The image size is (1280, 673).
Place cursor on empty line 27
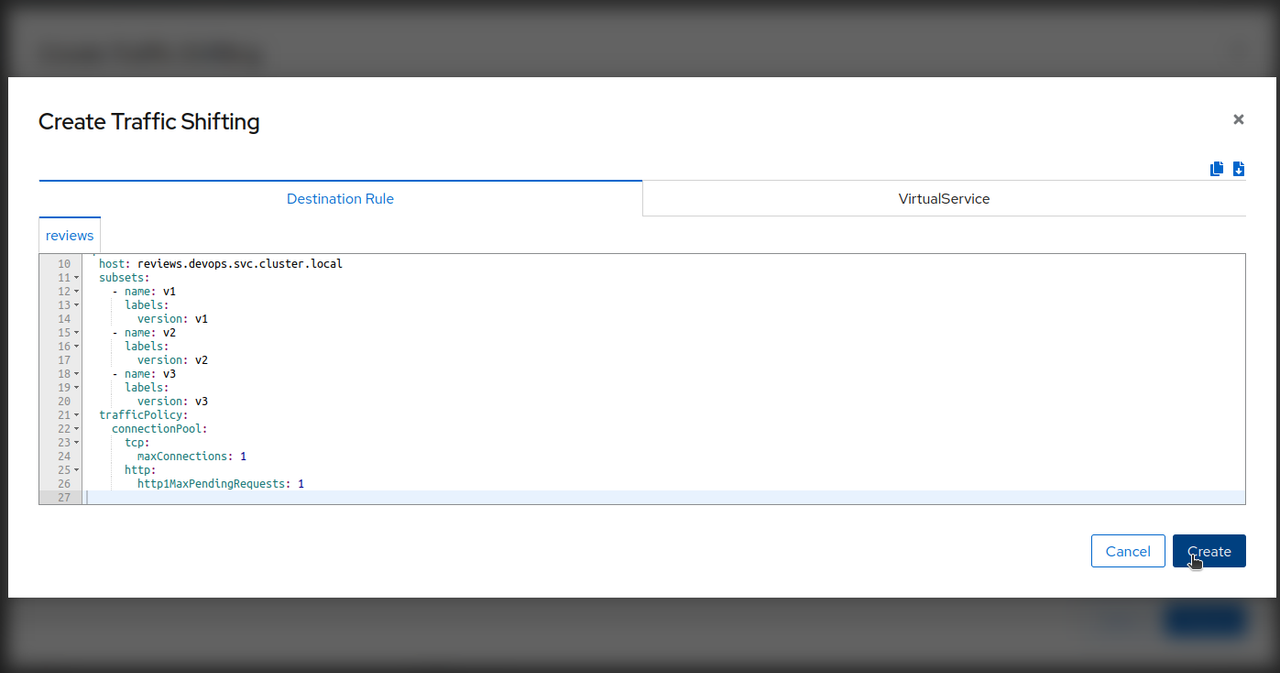click(665, 497)
